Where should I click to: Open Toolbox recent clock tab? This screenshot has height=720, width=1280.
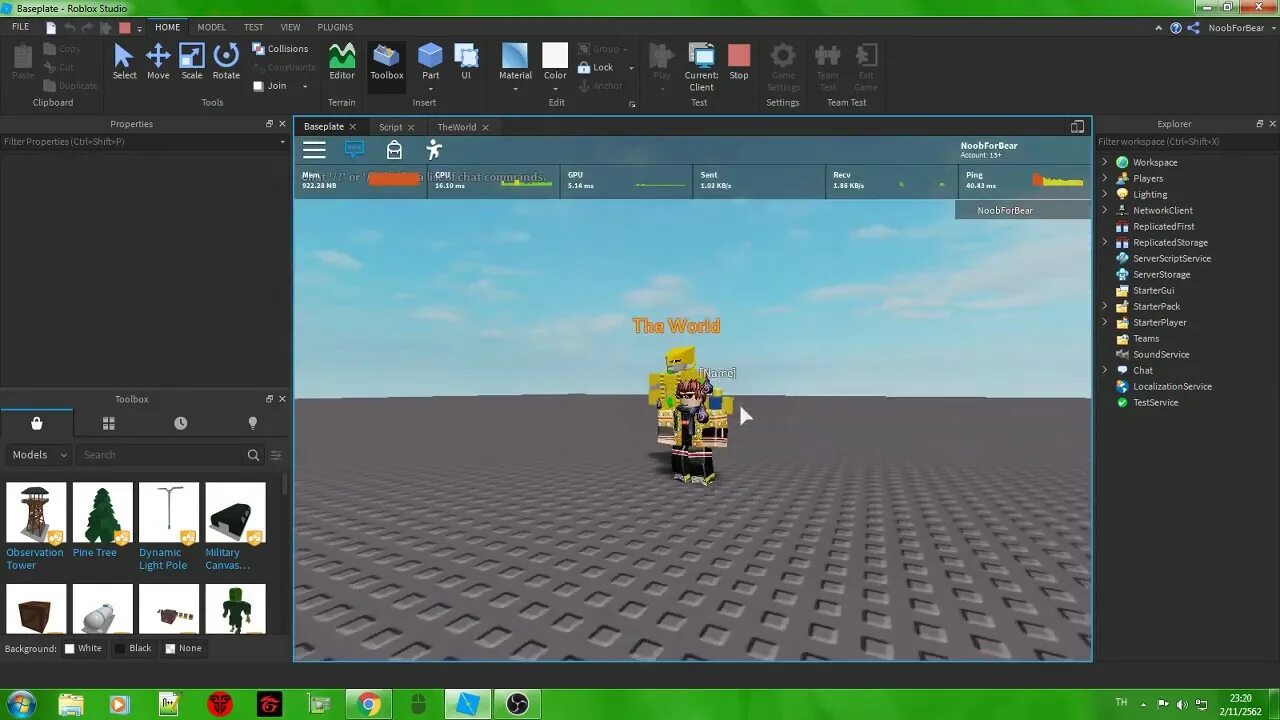point(180,423)
